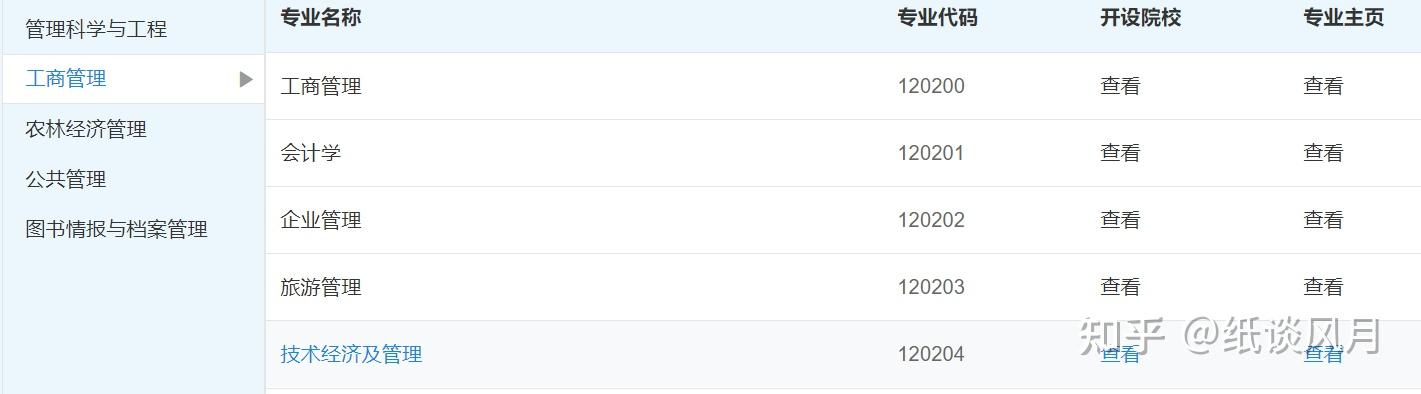
Task: Select 管理科学与工程 in the sidebar
Action: coord(96,29)
